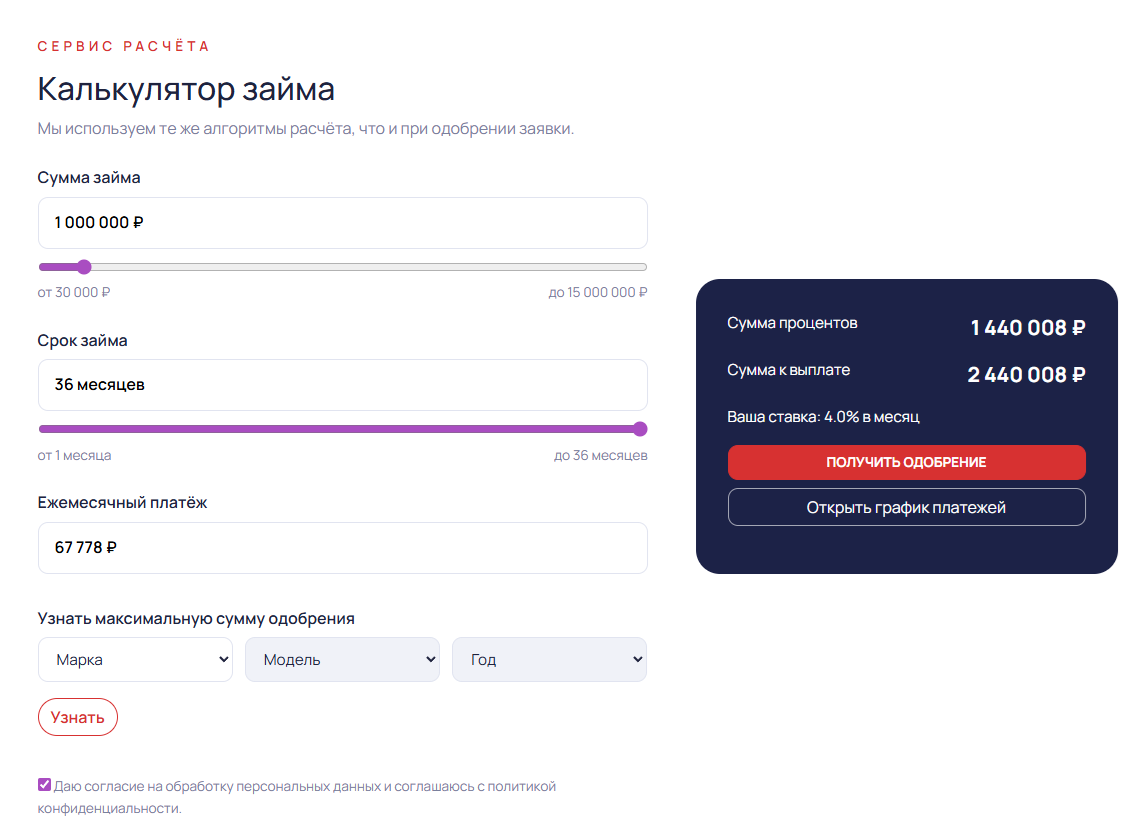This screenshot has height=839, width=1140.
Task: Uncheck the personal data consent checkbox
Action: coord(42,786)
